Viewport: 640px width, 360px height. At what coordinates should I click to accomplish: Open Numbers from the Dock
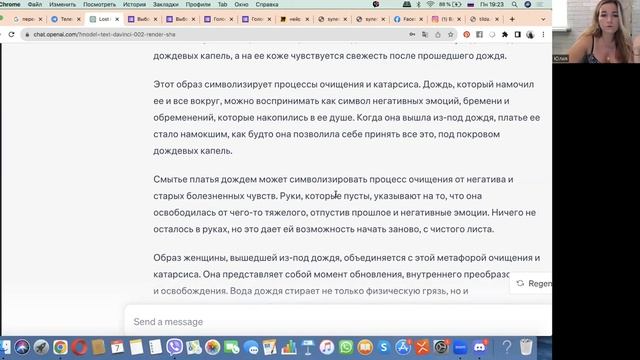click(289, 347)
